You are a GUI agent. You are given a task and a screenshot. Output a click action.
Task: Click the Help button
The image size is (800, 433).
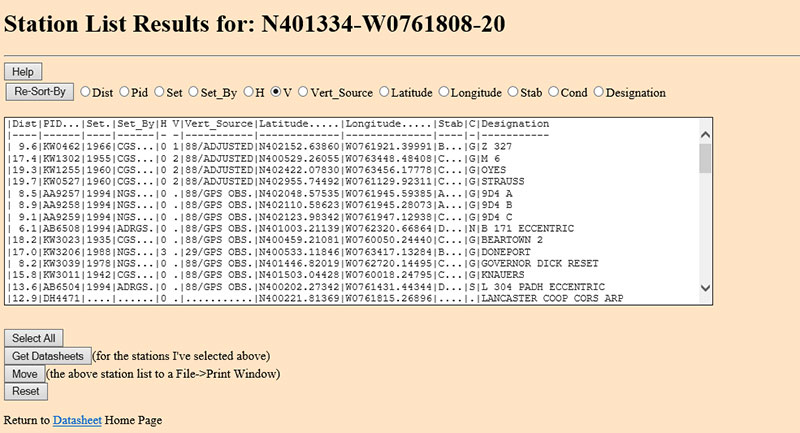pos(22,72)
